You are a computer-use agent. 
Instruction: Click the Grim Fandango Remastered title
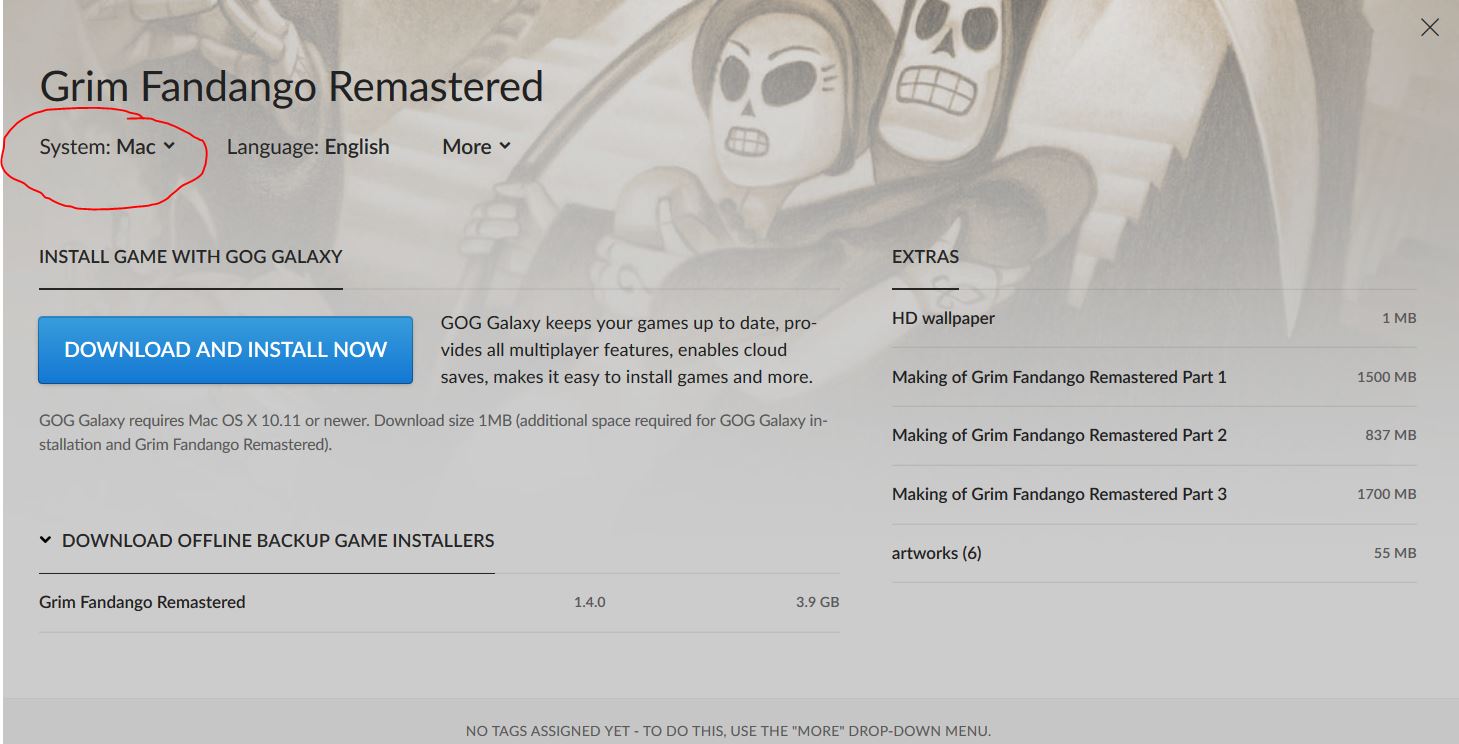click(291, 87)
